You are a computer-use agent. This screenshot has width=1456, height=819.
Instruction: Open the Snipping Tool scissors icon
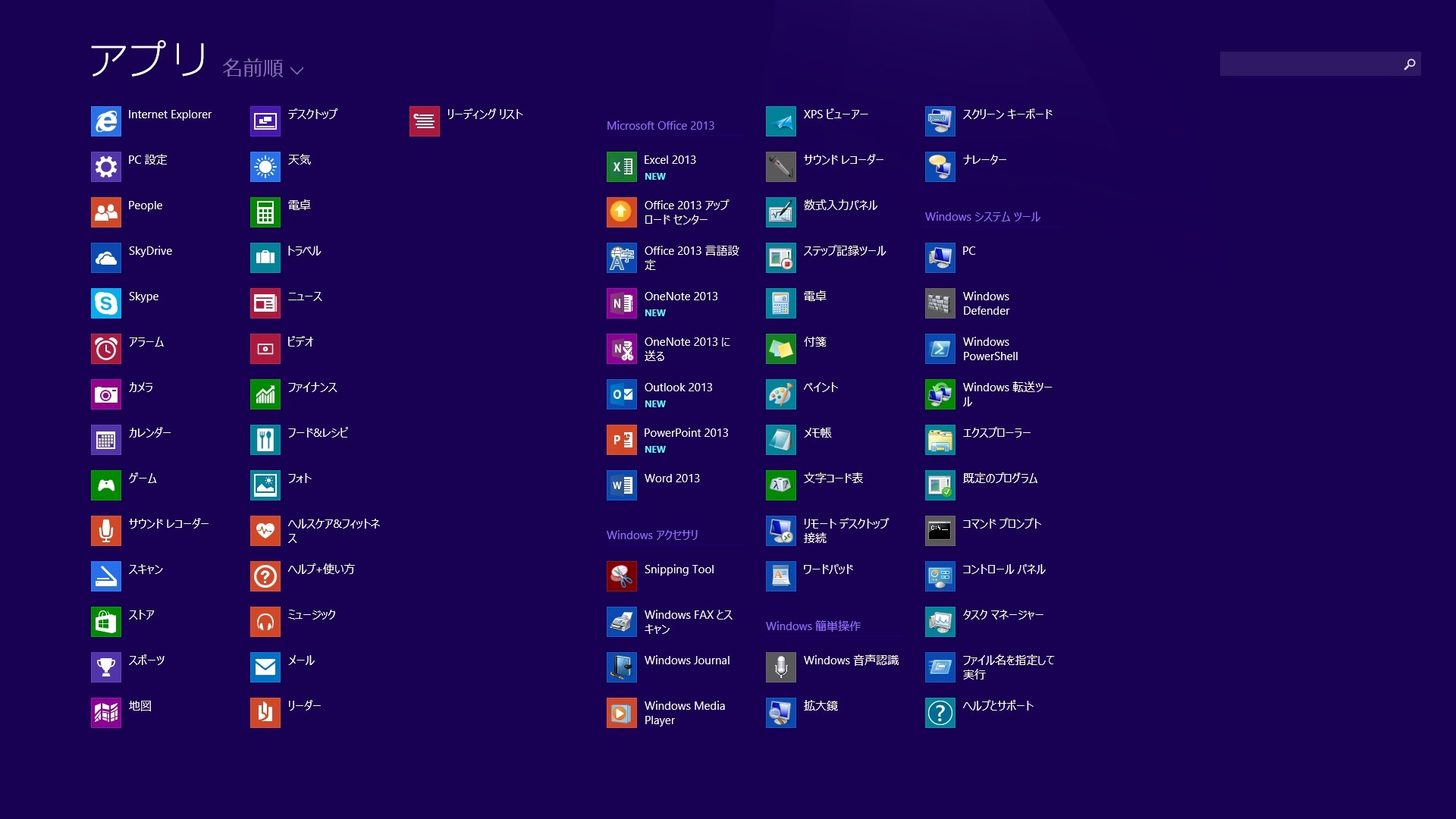coord(622,576)
